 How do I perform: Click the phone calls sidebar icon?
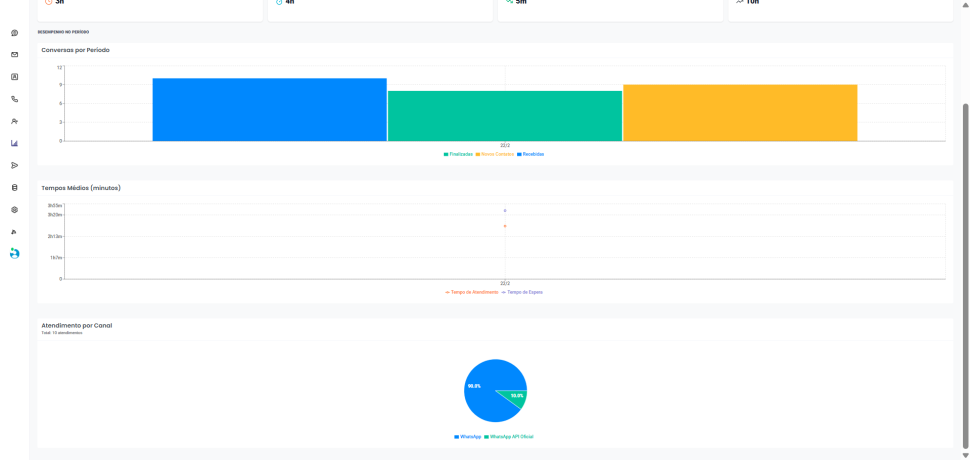[x=14, y=99]
